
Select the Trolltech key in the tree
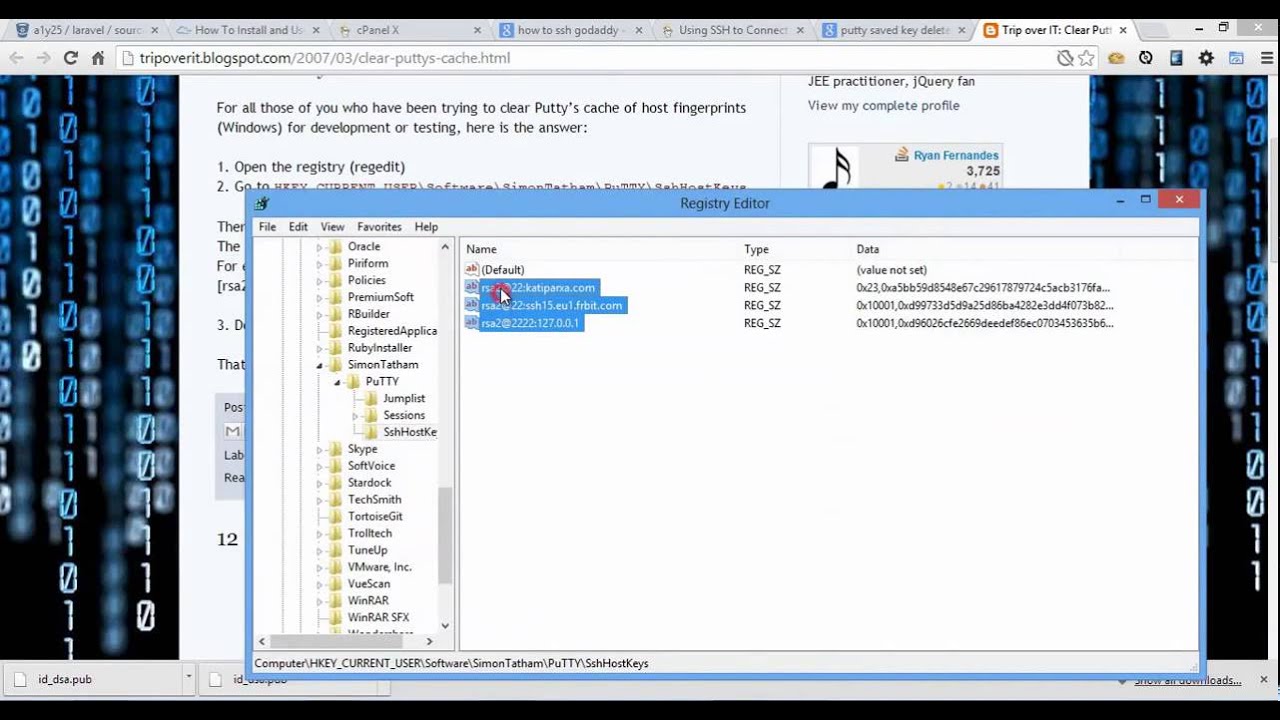tap(370, 533)
